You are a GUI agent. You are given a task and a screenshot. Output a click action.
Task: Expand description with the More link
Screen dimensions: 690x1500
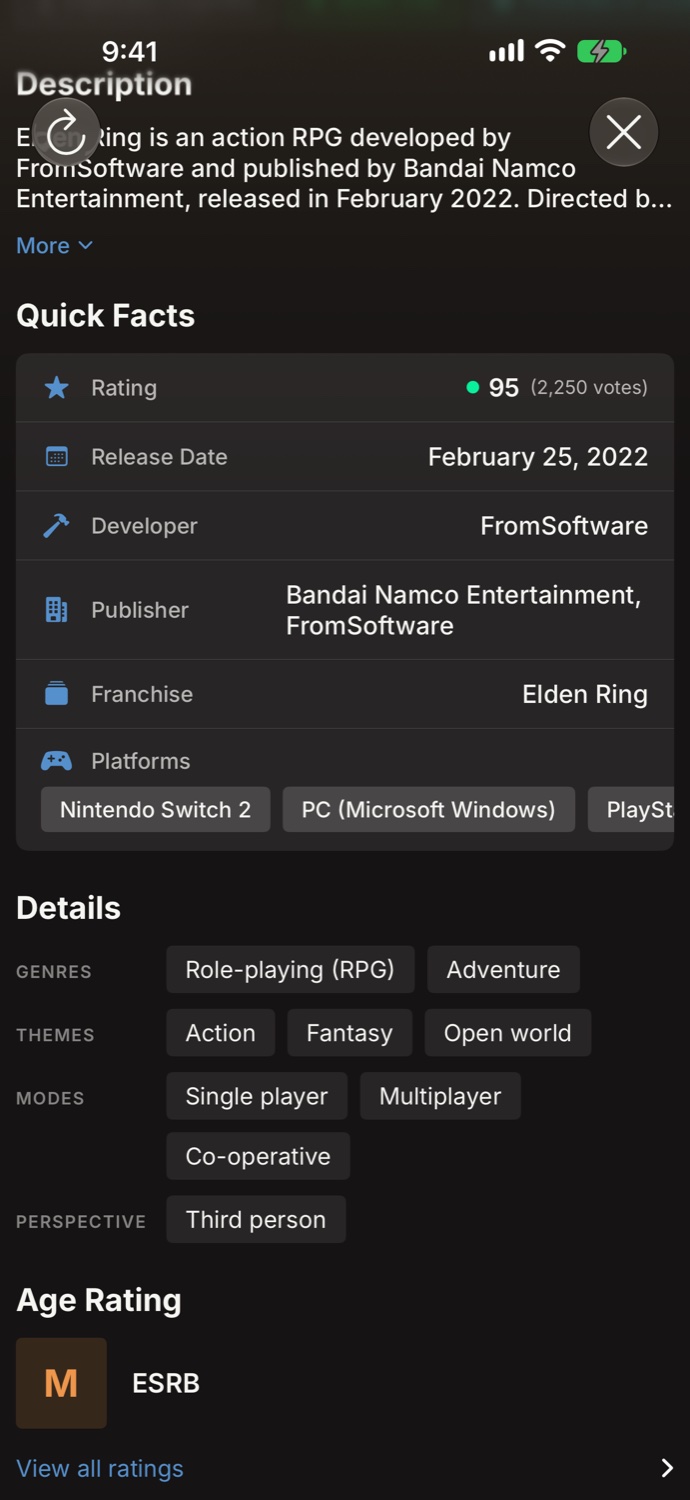coord(55,245)
